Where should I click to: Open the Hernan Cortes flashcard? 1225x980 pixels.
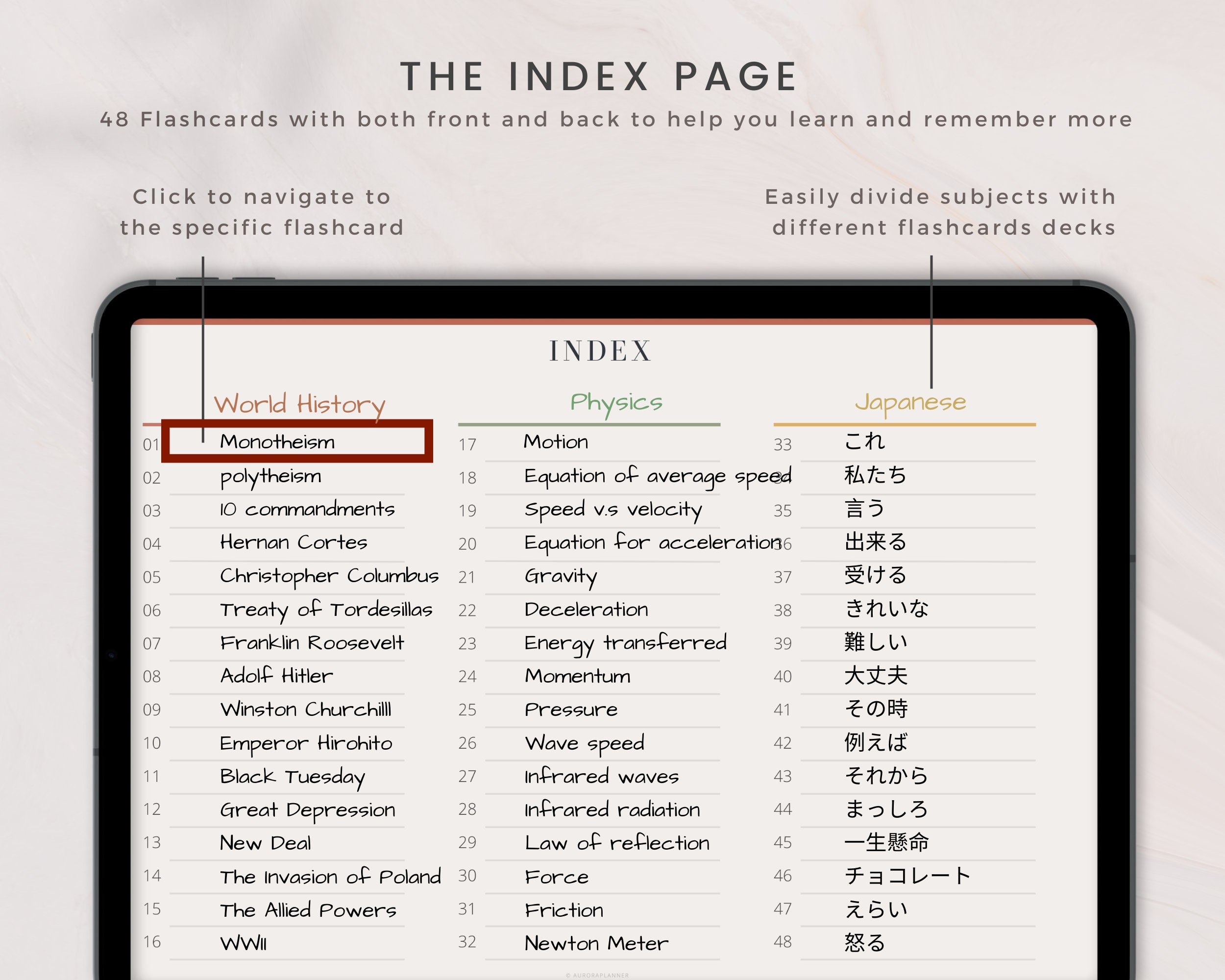click(293, 542)
